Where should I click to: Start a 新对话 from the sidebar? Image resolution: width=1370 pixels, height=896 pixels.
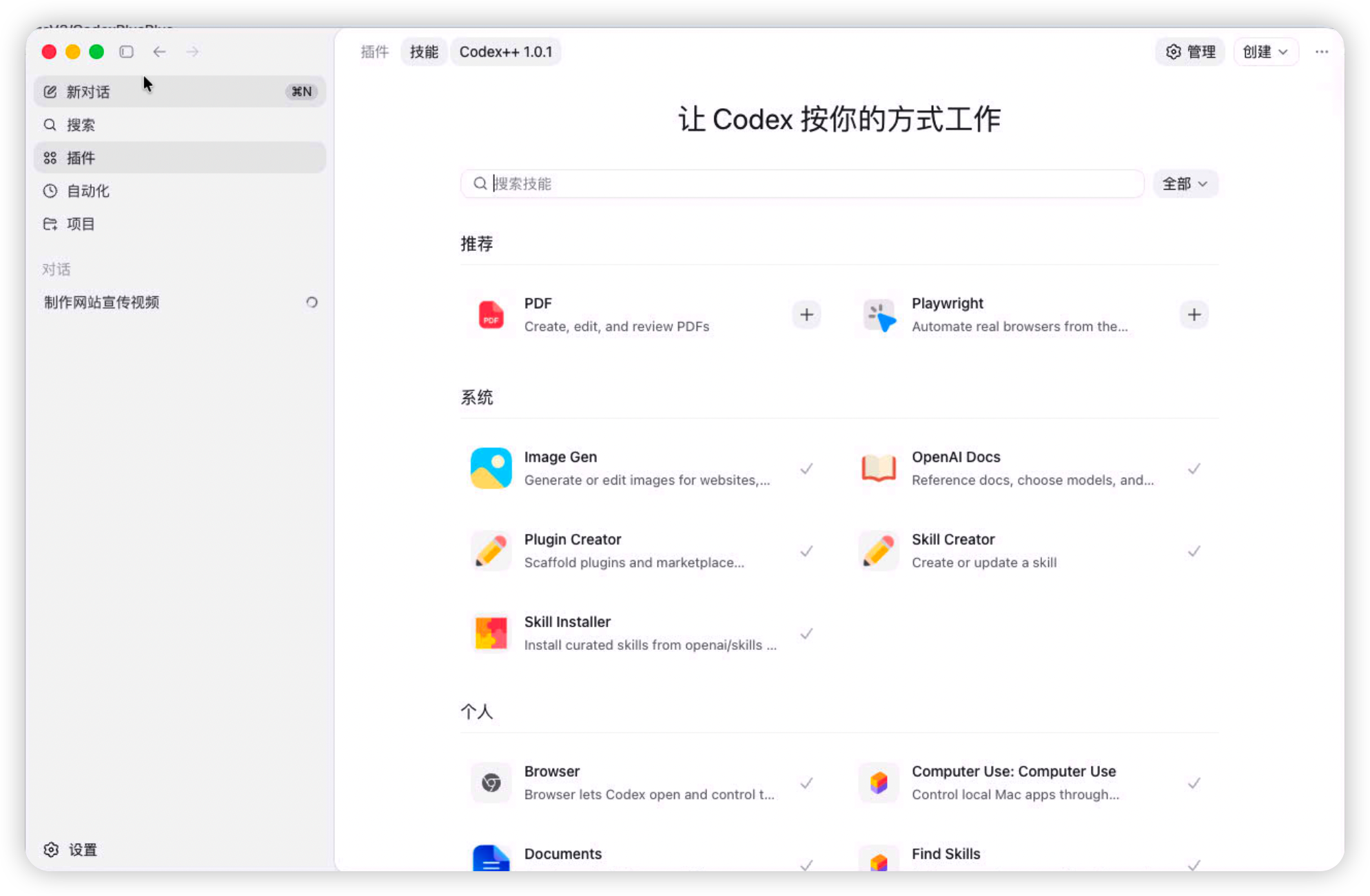click(179, 92)
